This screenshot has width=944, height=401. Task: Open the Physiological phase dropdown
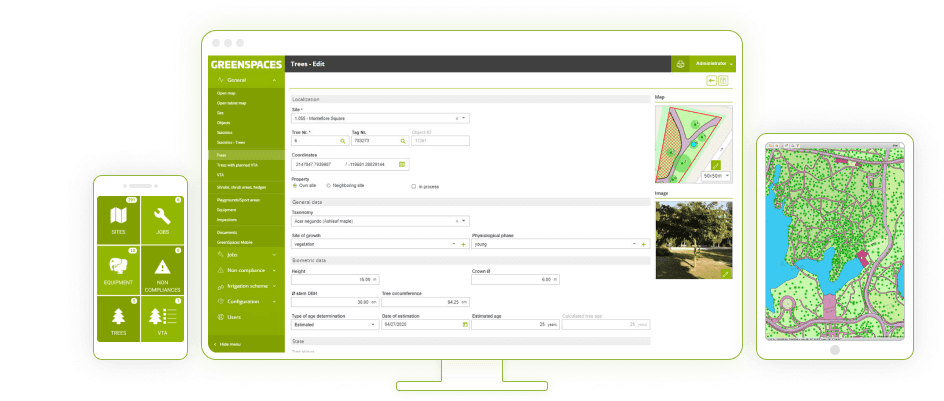[x=635, y=244]
